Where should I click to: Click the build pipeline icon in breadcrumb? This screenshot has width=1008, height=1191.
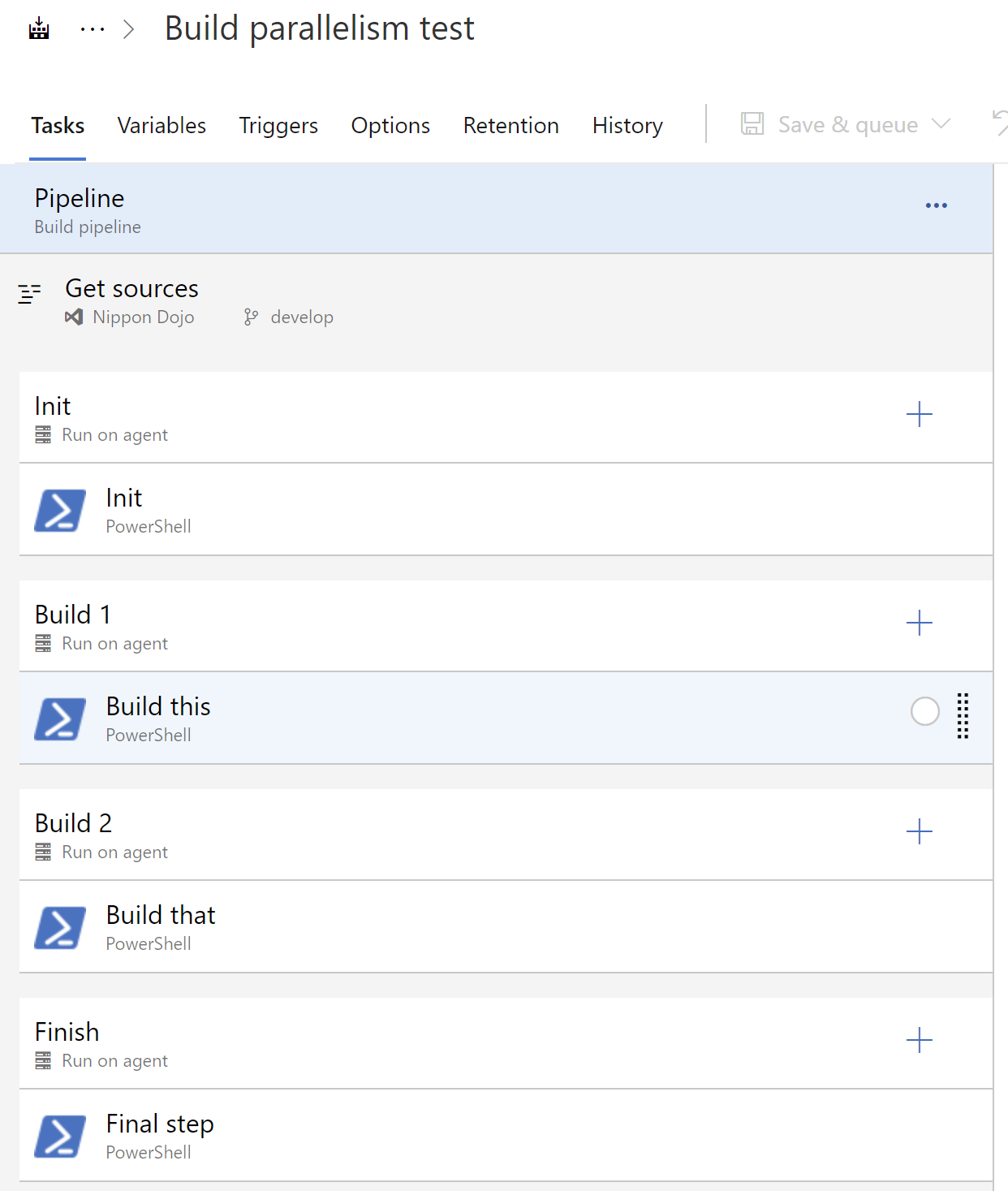pos(39,29)
